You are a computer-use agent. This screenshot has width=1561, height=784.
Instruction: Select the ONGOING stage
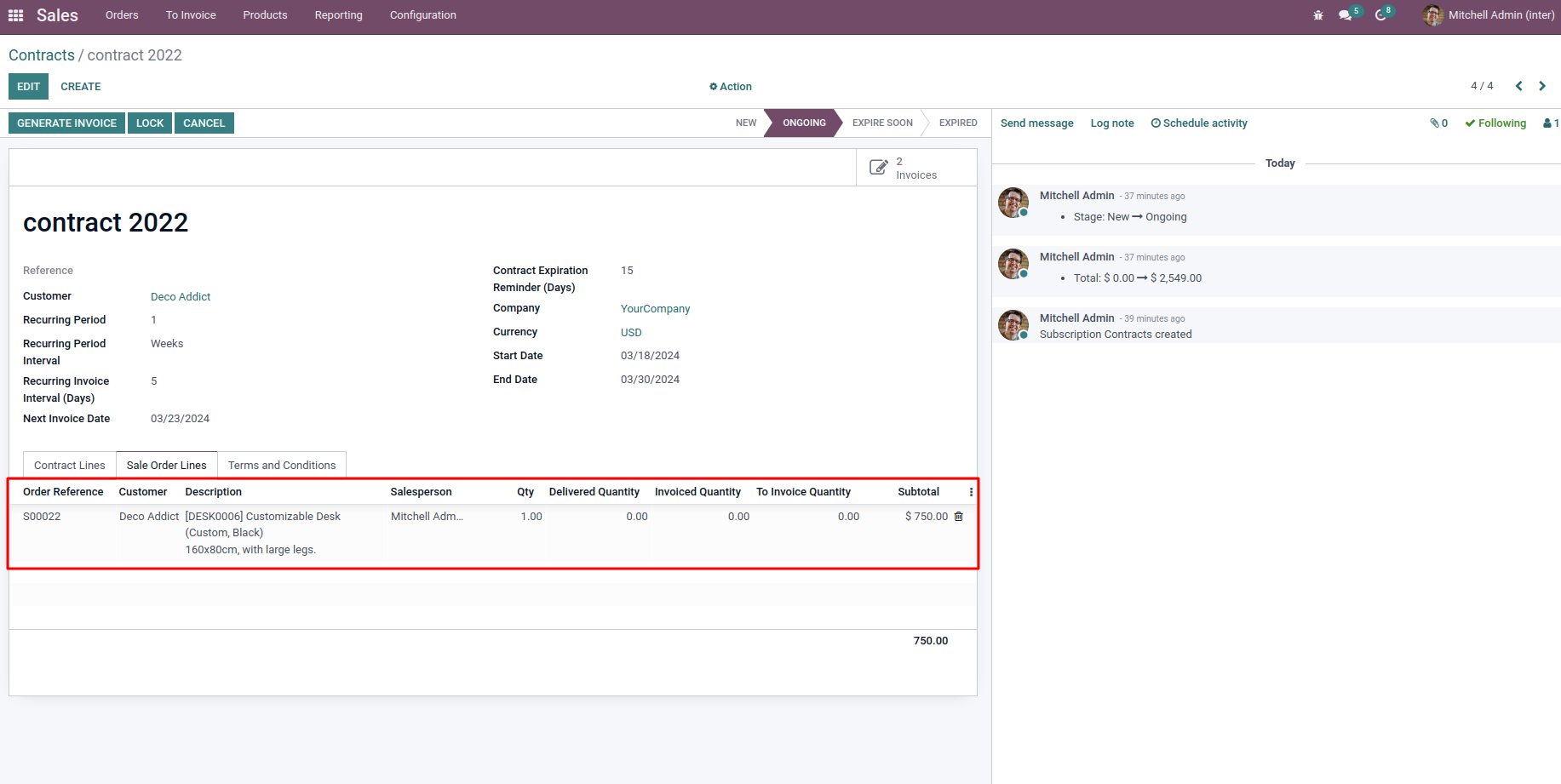point(804,123)
